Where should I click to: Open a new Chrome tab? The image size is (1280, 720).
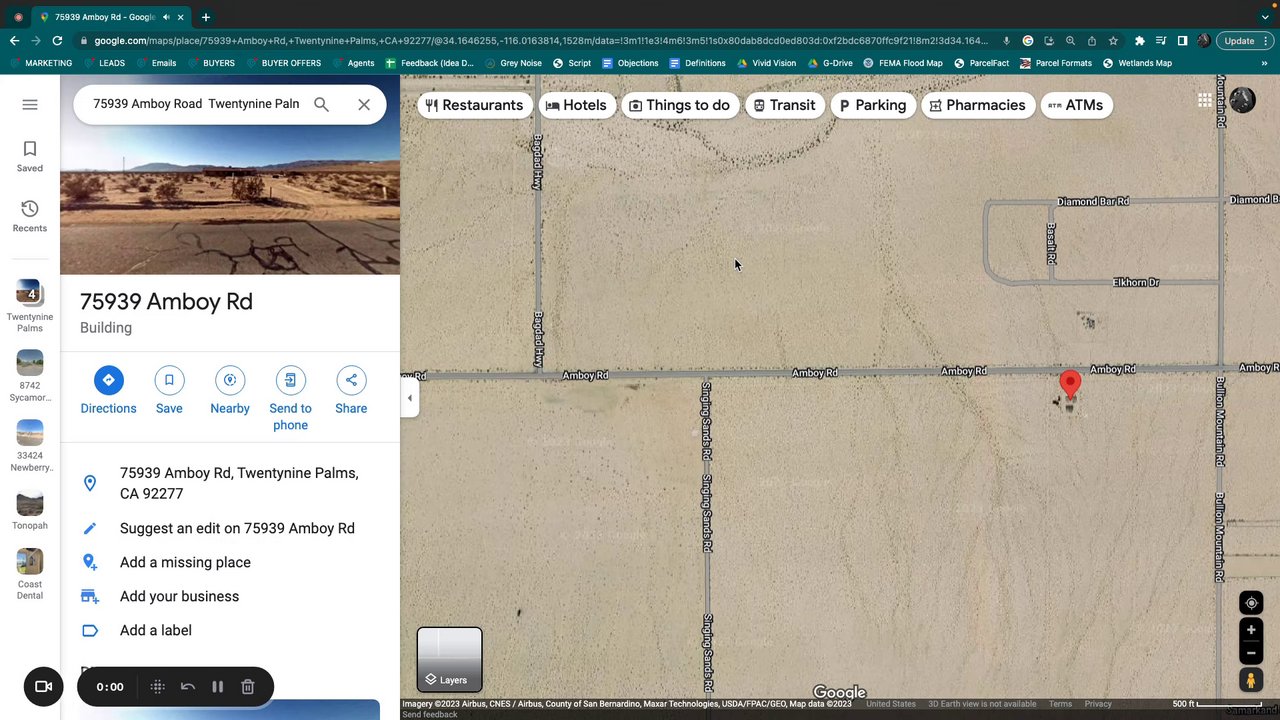point(205,17)
